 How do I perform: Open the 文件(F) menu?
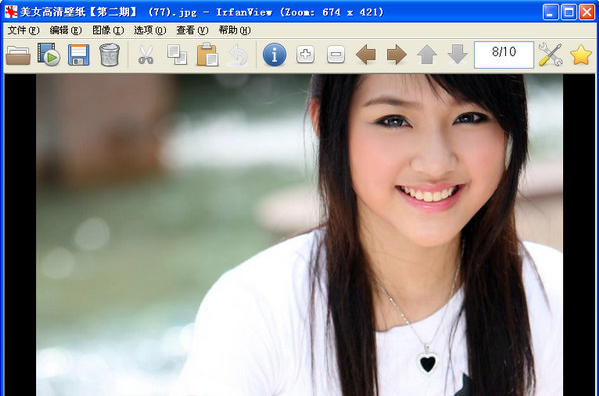coord(23,30)
